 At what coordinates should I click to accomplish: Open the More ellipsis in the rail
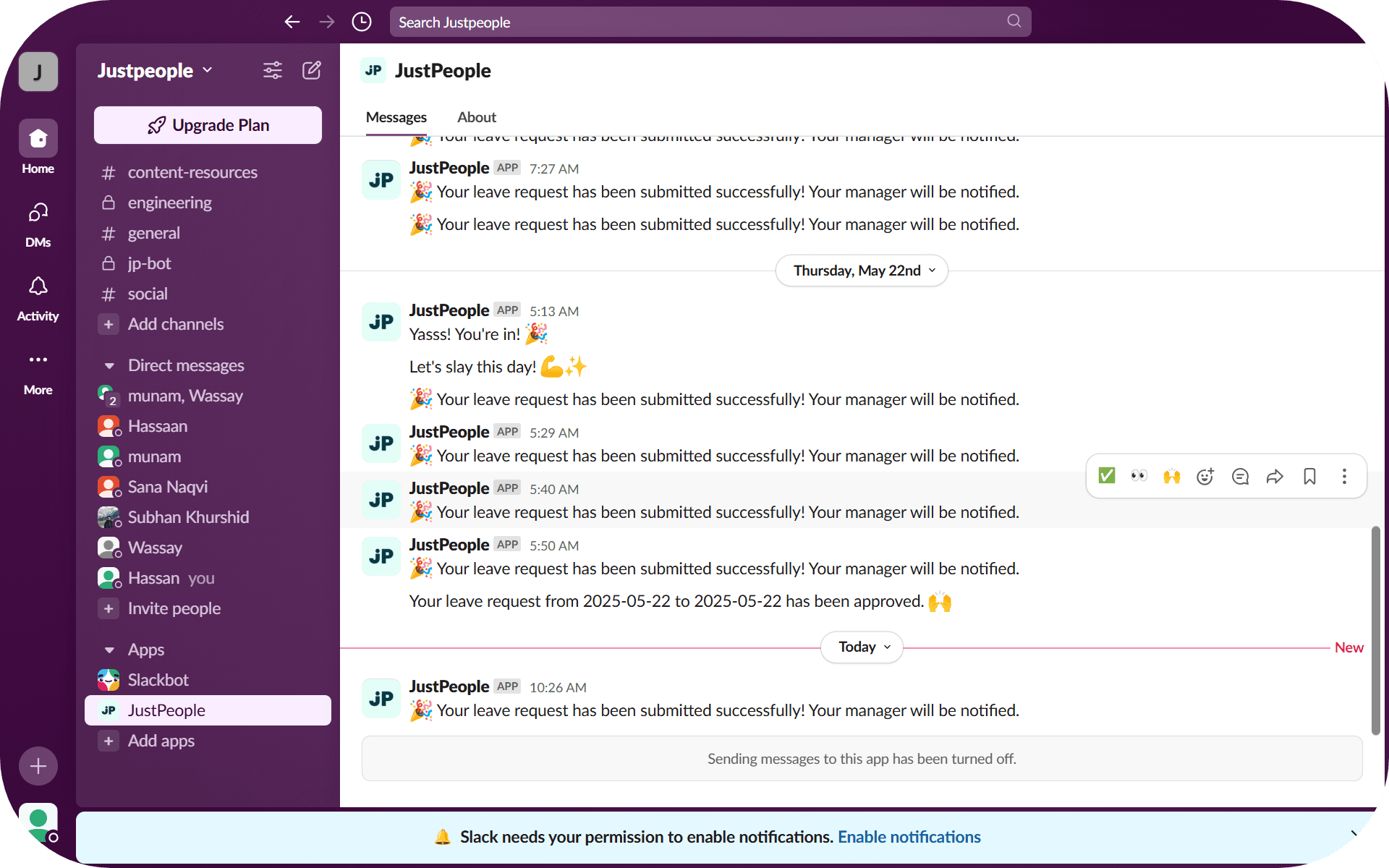click(38, 359)
